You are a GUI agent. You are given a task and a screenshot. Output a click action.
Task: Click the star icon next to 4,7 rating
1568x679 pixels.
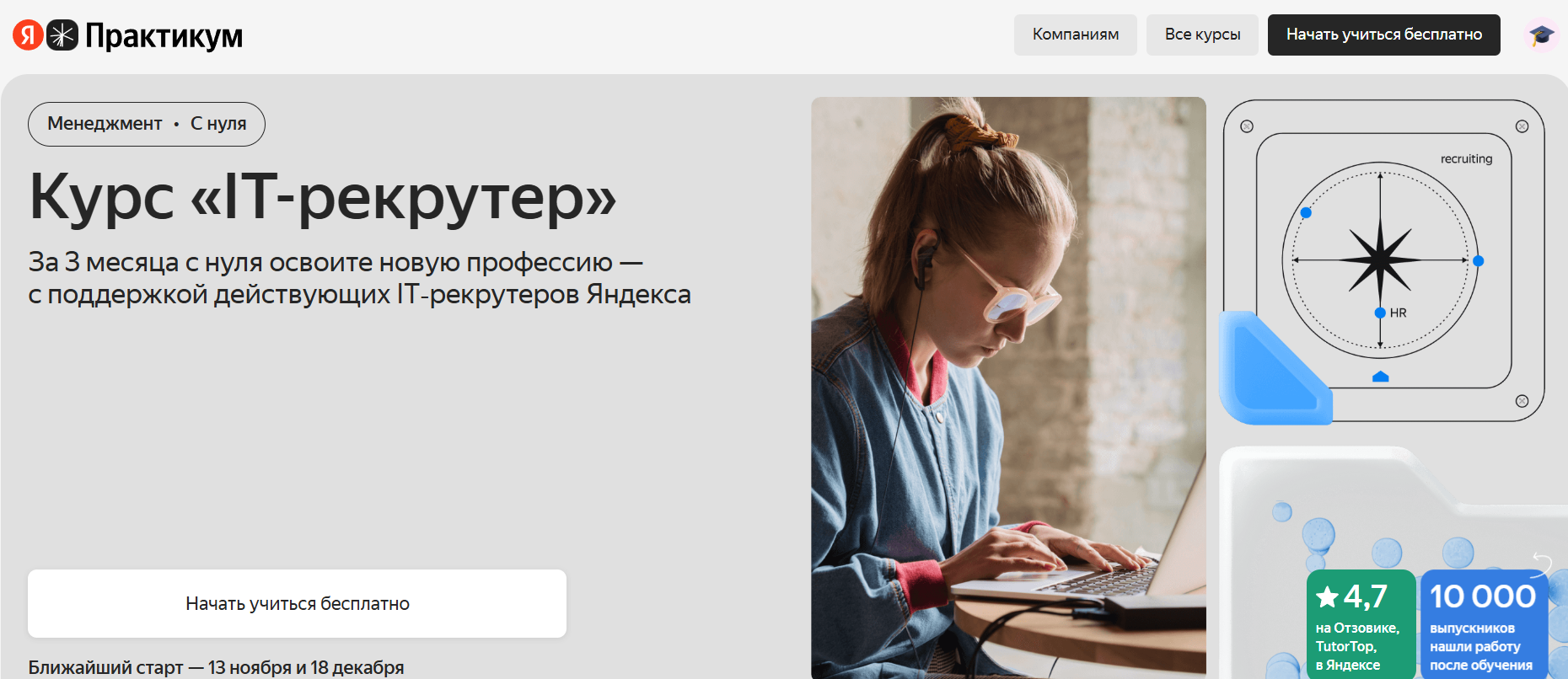(x=1327, y=597)
